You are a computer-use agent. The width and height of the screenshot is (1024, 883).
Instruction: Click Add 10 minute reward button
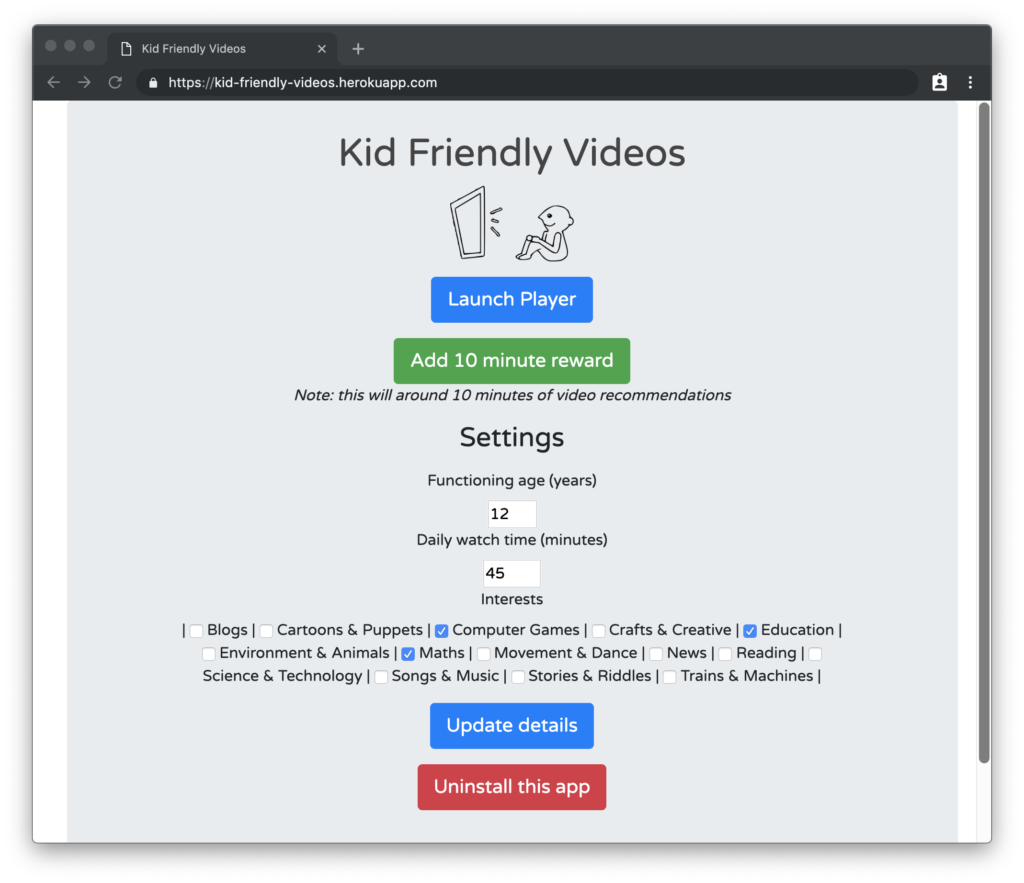pos(511,361)
